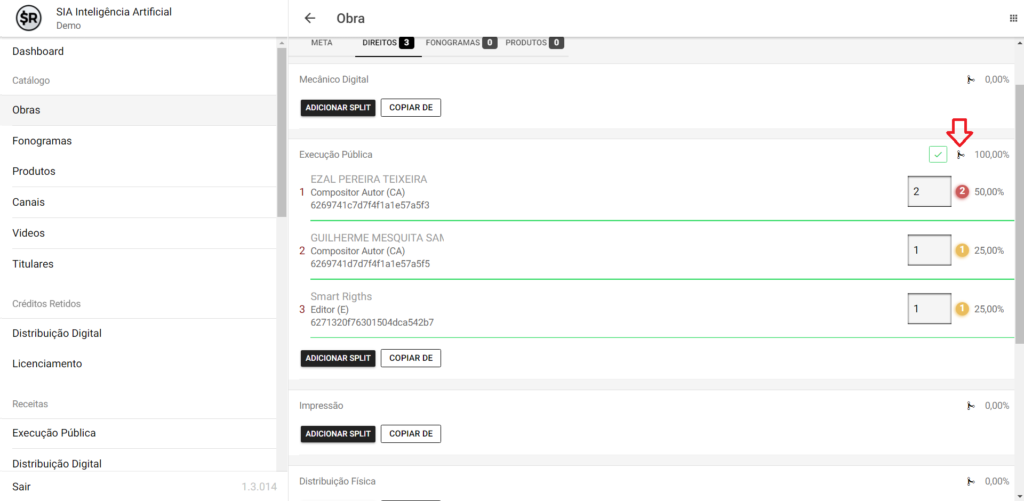Open the grid apps menu icon
The height and width of the screenshot is (501, 1024).
click(x=1014, y=18)
